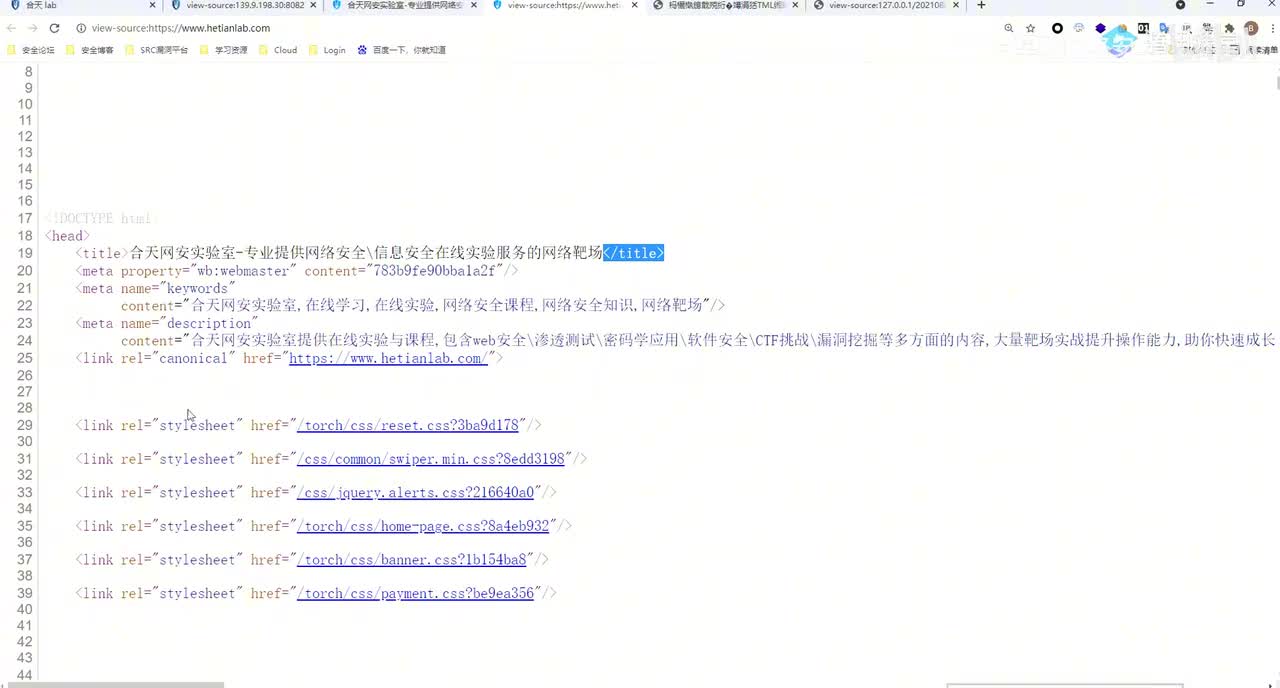
Task: Open the zoom magnifier icon in address bar
Action: point(1009,28)
